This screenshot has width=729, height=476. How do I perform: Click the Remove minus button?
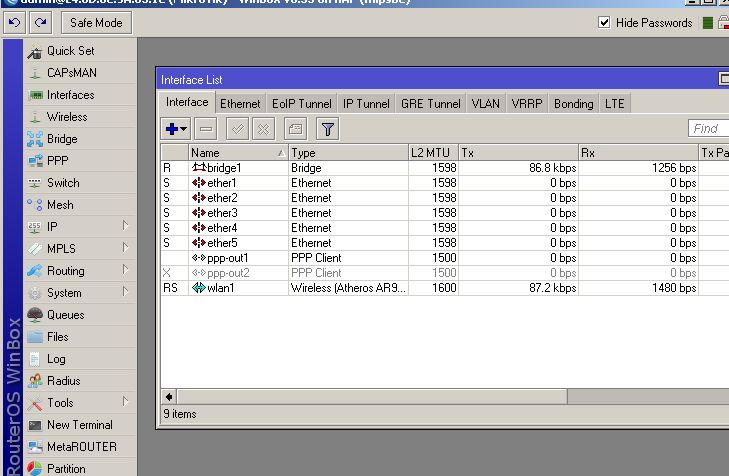point(206,129)
